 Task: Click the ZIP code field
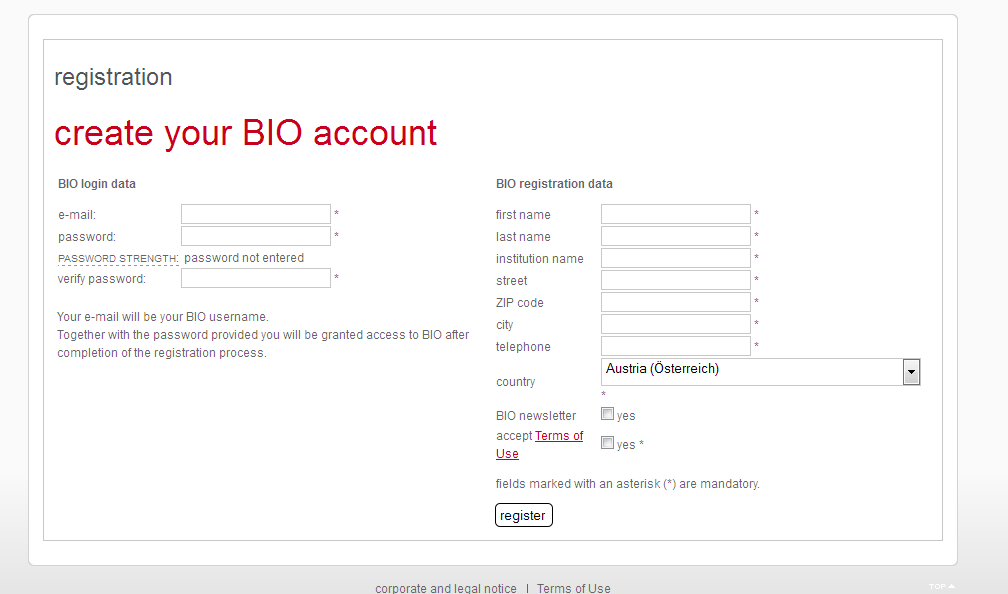click(675, 302)
